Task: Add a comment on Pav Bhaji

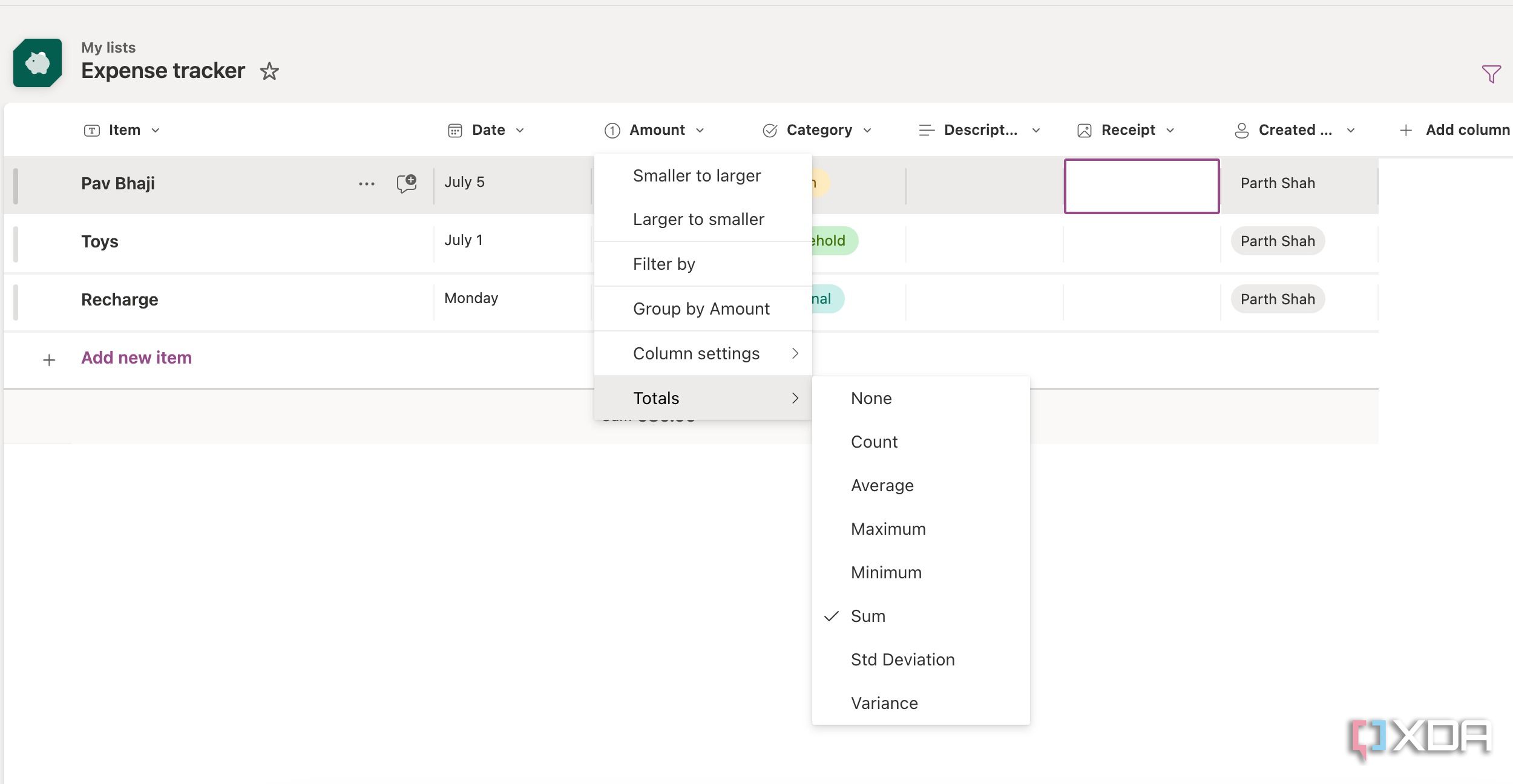Action: pyautogui.click(x=407, y=183)
